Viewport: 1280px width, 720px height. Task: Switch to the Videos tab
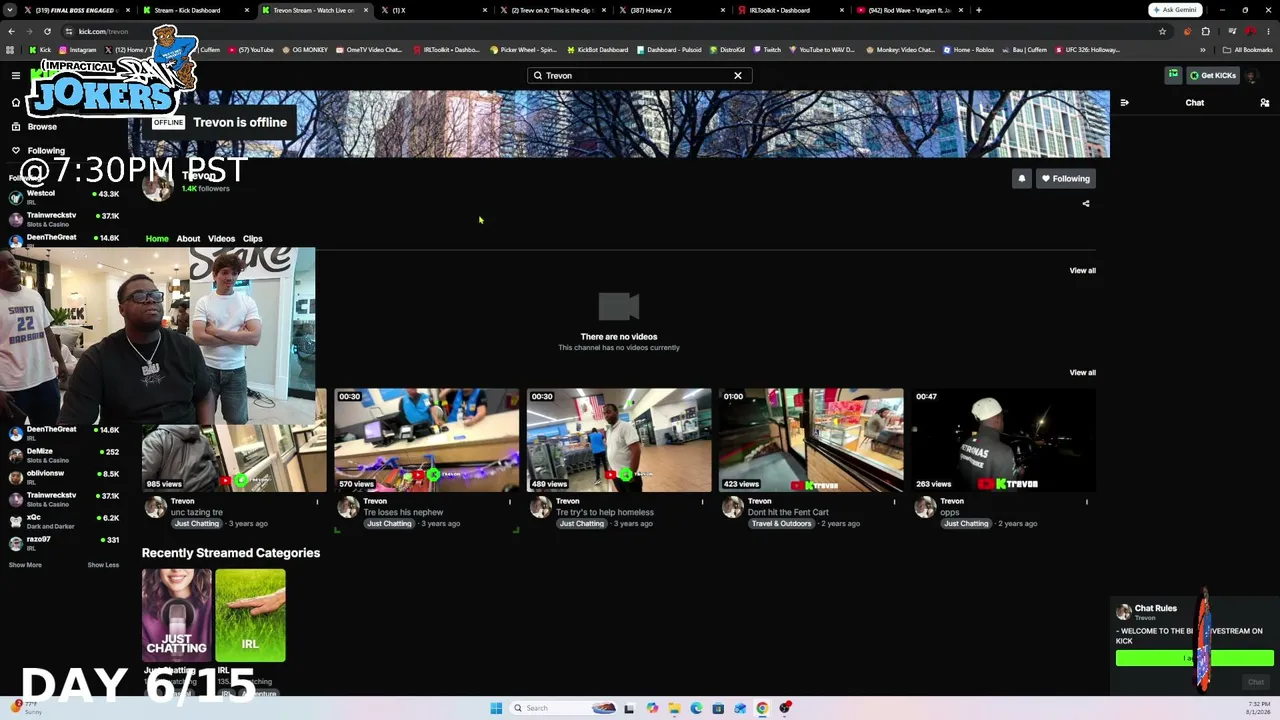click(x=221, y=239)
